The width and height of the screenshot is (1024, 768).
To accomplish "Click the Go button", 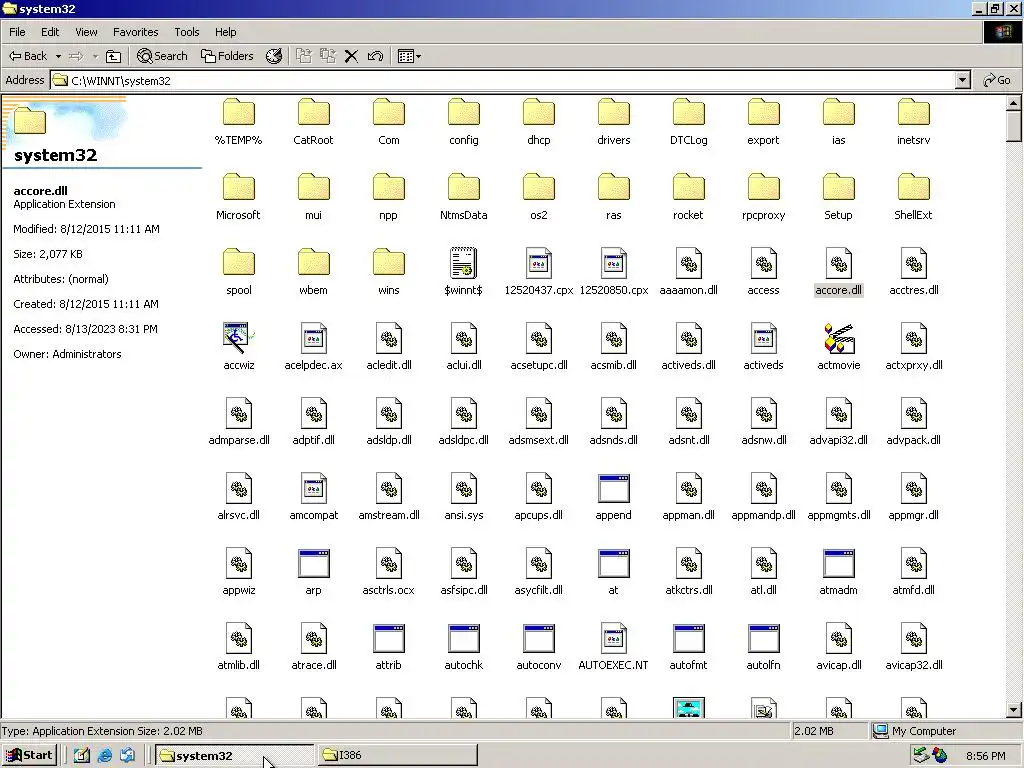I will [x=997, y=80].
